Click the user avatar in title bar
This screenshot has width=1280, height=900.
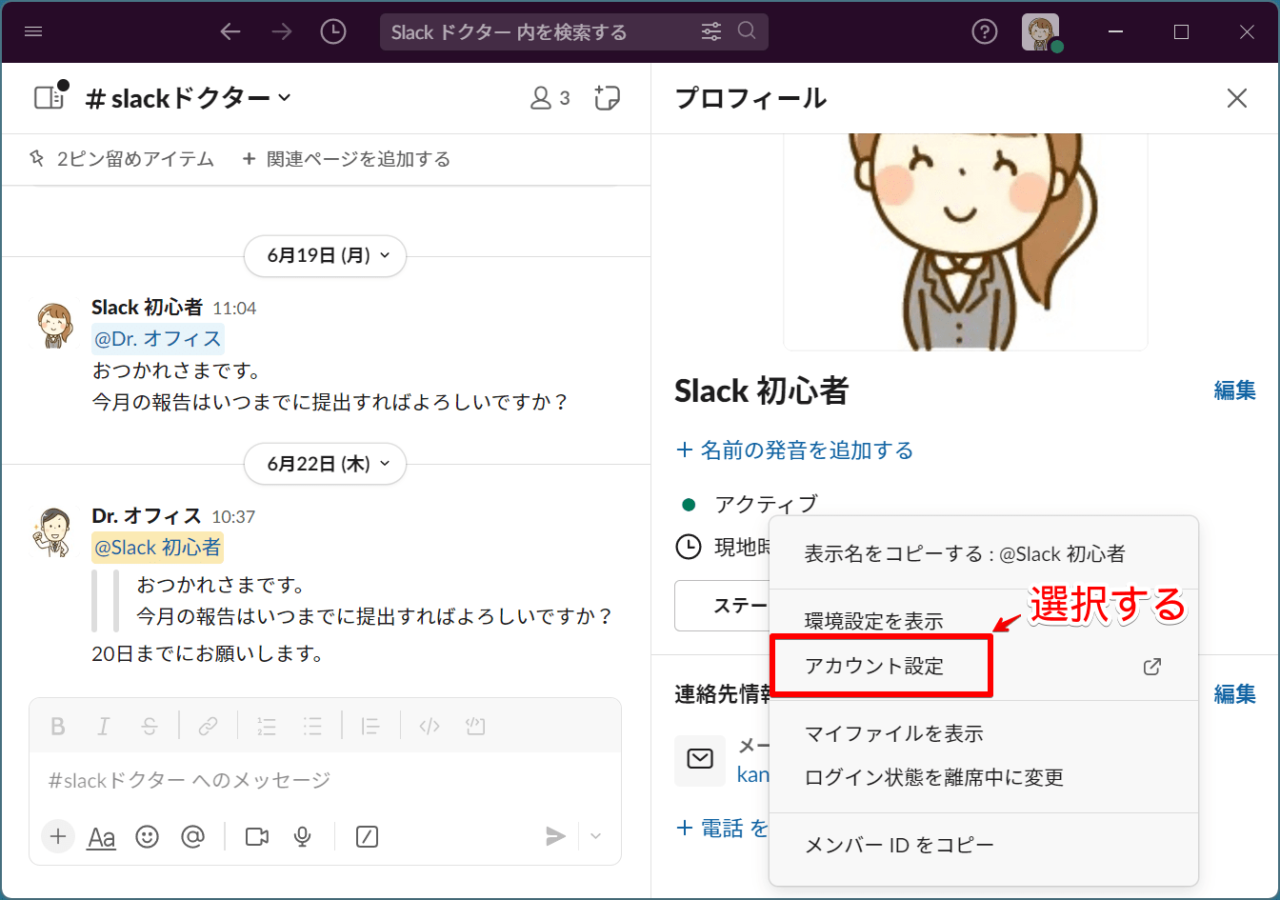(x=1041, y=32)
